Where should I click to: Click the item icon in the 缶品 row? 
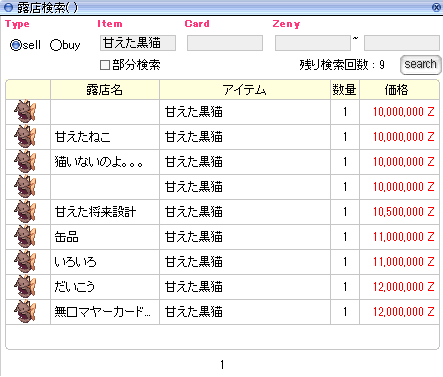[x=25, y=237]
